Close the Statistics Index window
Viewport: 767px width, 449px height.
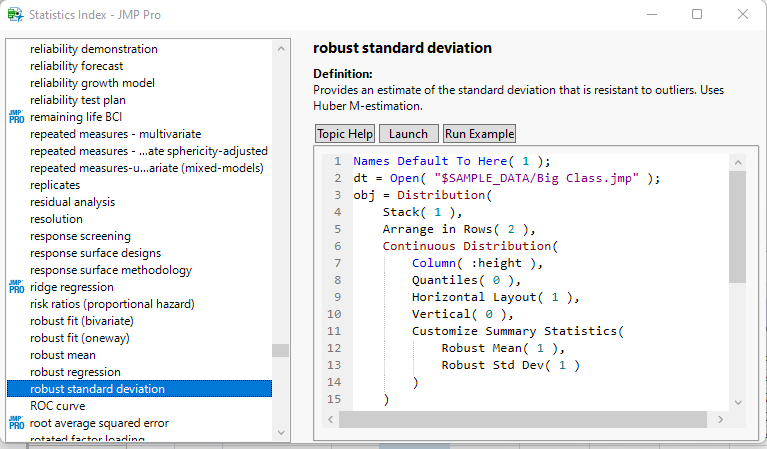tap(743, 15)
